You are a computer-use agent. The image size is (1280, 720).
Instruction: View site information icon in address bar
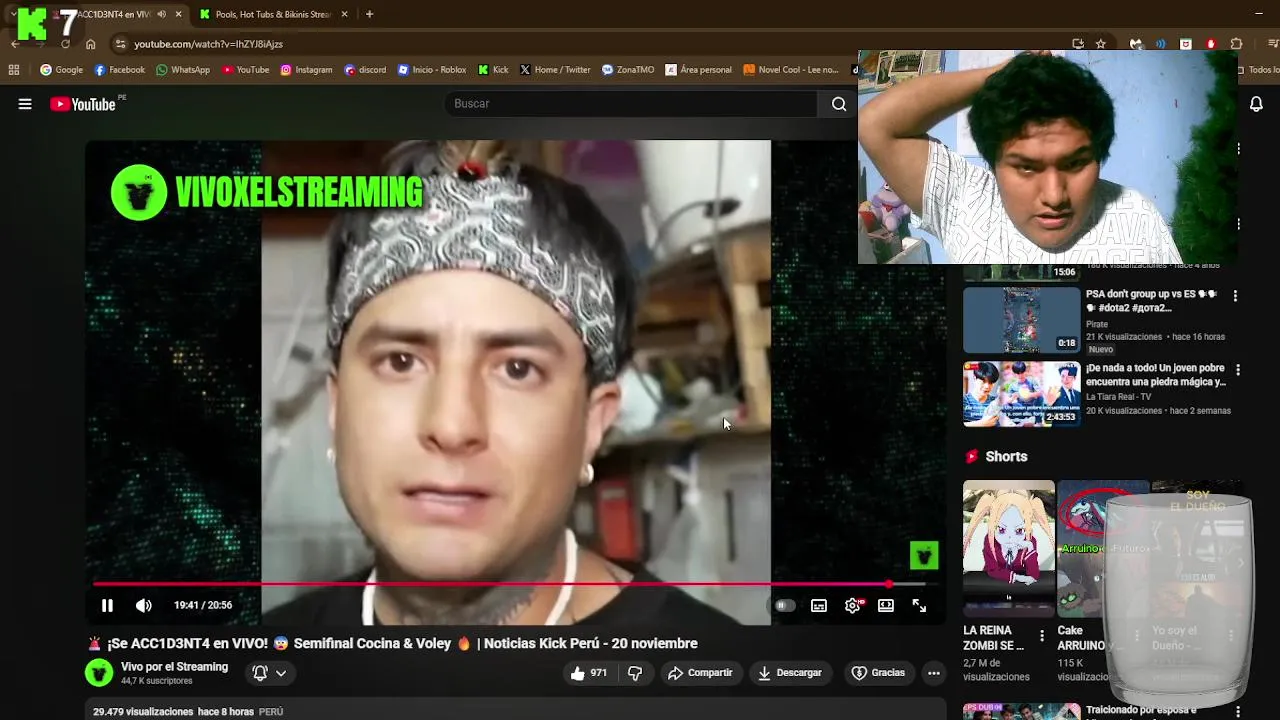[120, 44]
